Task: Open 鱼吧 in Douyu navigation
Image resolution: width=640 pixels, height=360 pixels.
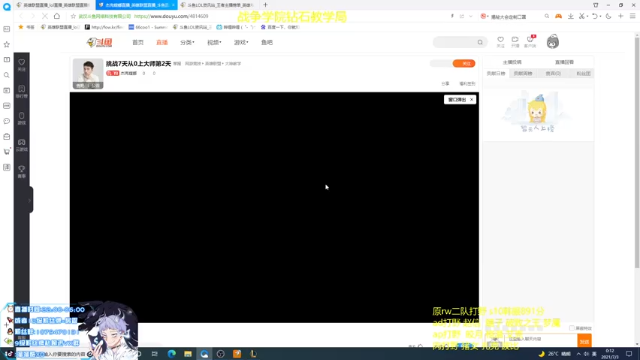Action: click(x=267, y=42)
